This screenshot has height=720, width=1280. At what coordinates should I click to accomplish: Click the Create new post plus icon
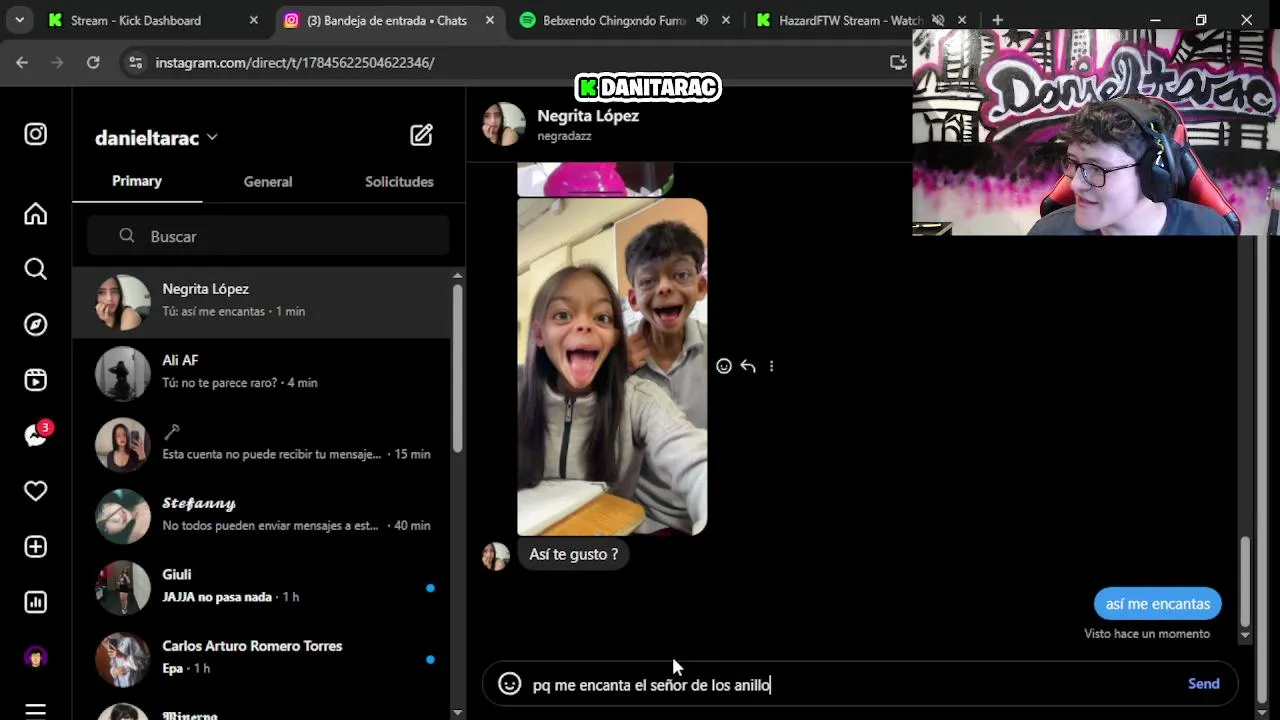(36, 547)
